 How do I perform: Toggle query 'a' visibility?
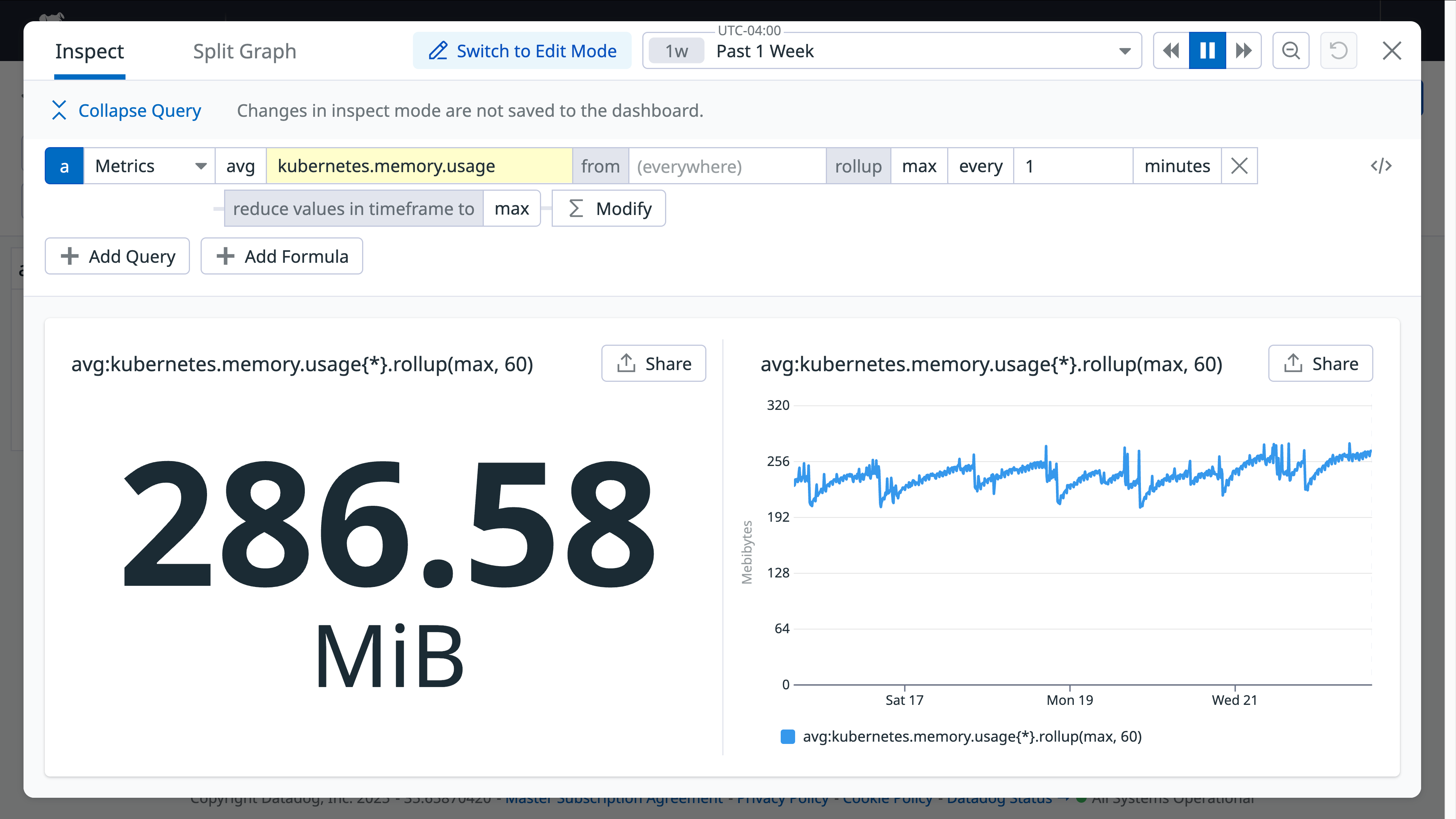pyautogui.click(x=64, y=166)
